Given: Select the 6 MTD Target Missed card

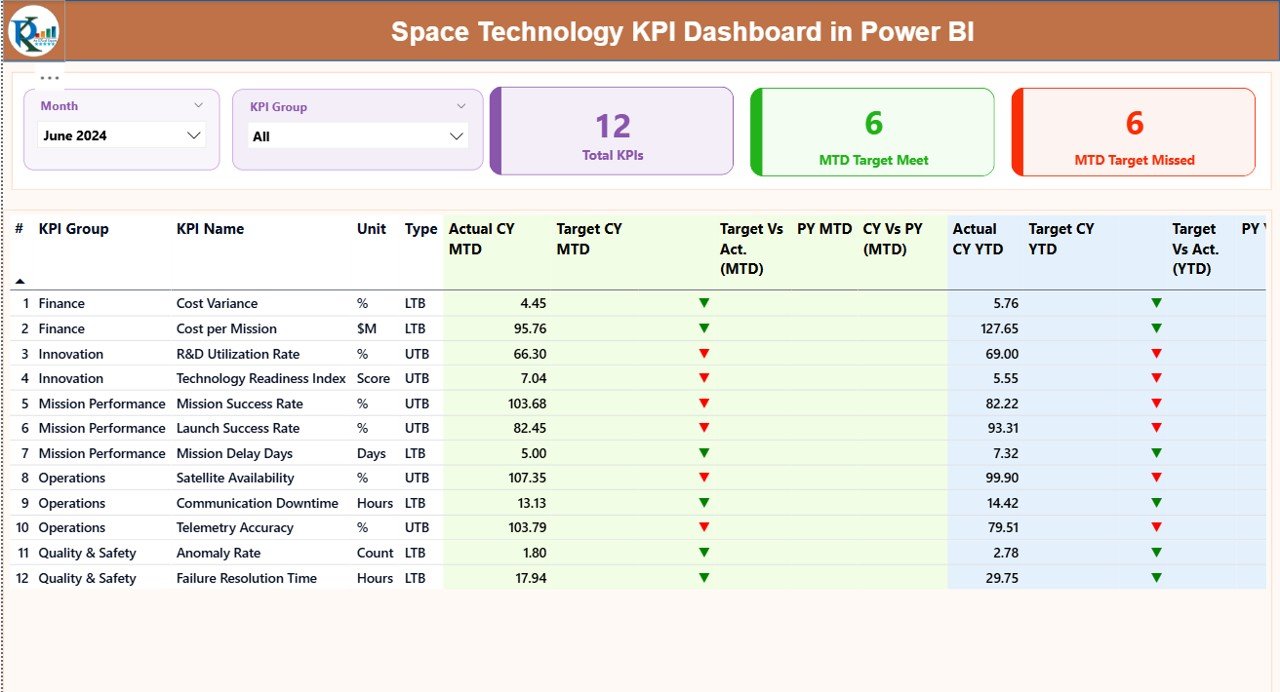Looking at the screenshot, I should click(1133, 131).
